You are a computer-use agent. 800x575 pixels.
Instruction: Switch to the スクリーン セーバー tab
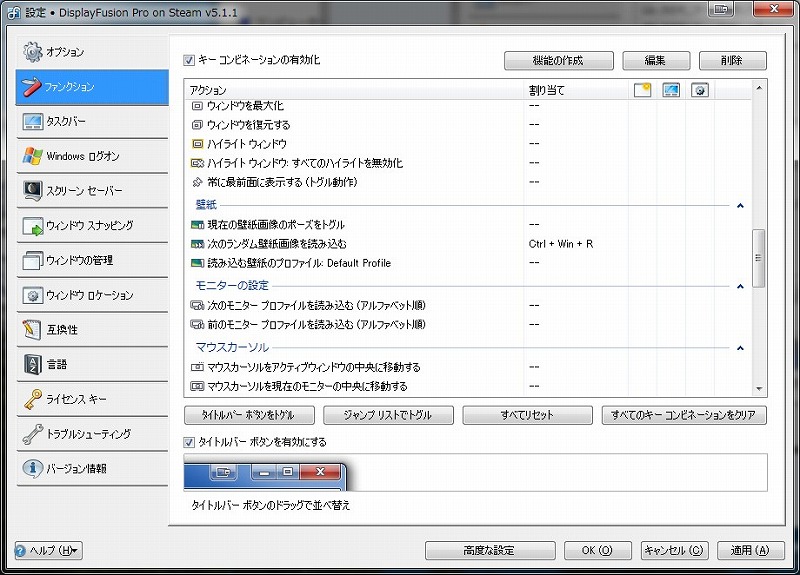92,191
